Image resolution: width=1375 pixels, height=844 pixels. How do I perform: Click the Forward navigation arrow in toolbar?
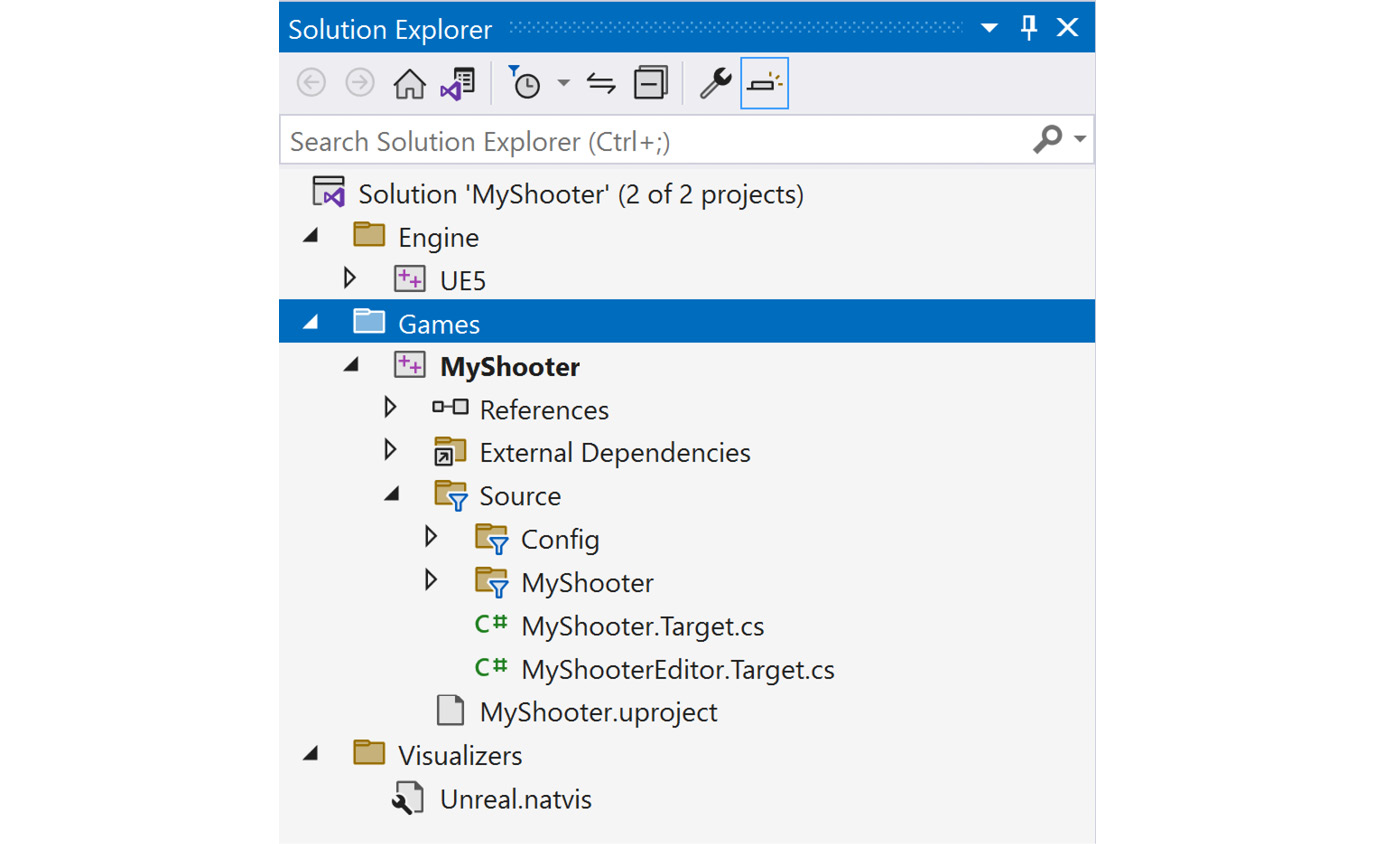[360, 84]
